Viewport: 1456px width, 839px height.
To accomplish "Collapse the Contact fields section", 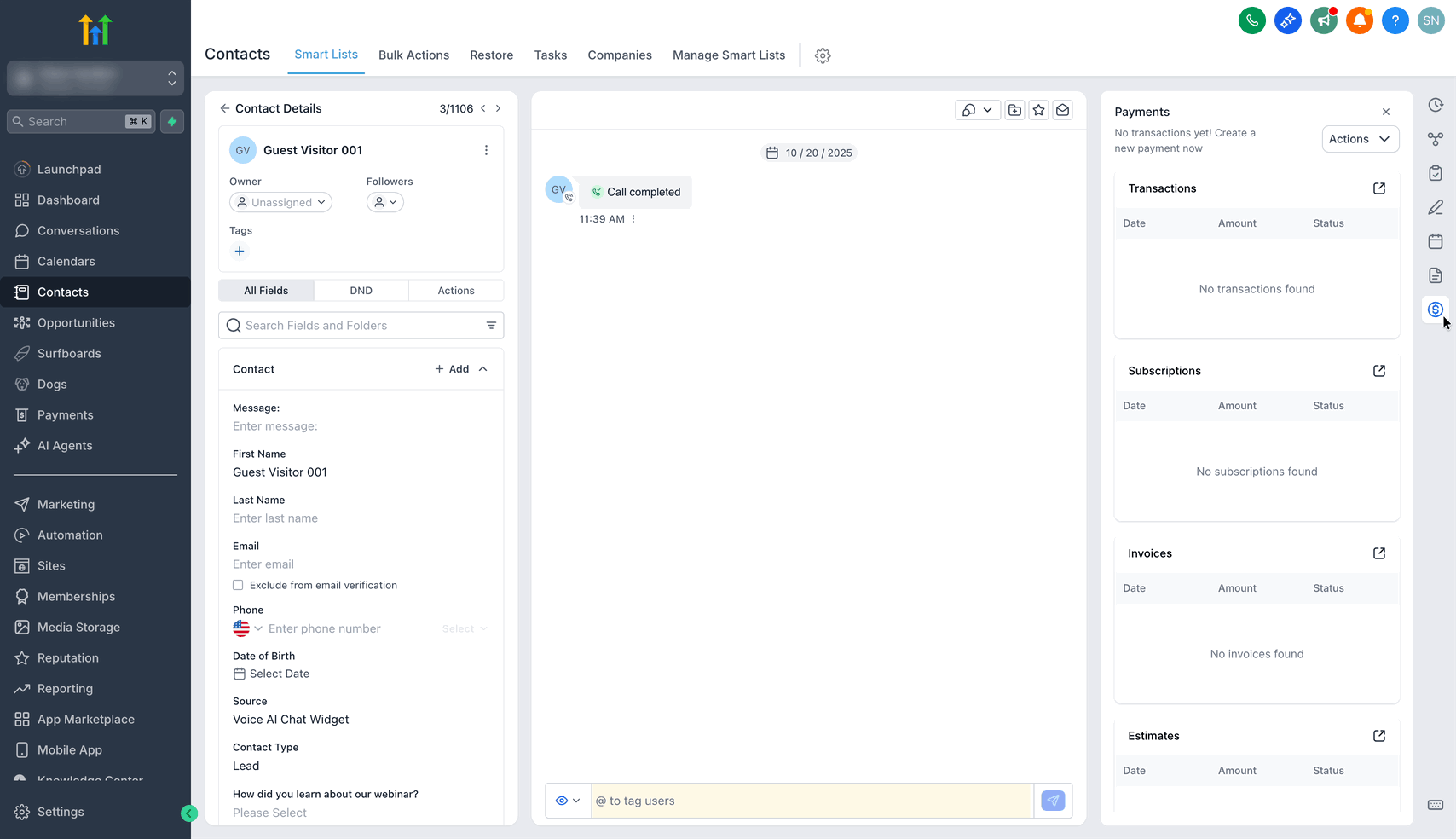I will tap(483, 369).
